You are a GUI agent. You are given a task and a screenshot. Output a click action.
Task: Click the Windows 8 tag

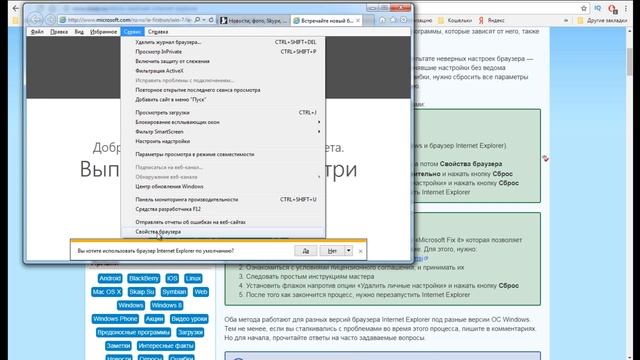pos(167,305)
